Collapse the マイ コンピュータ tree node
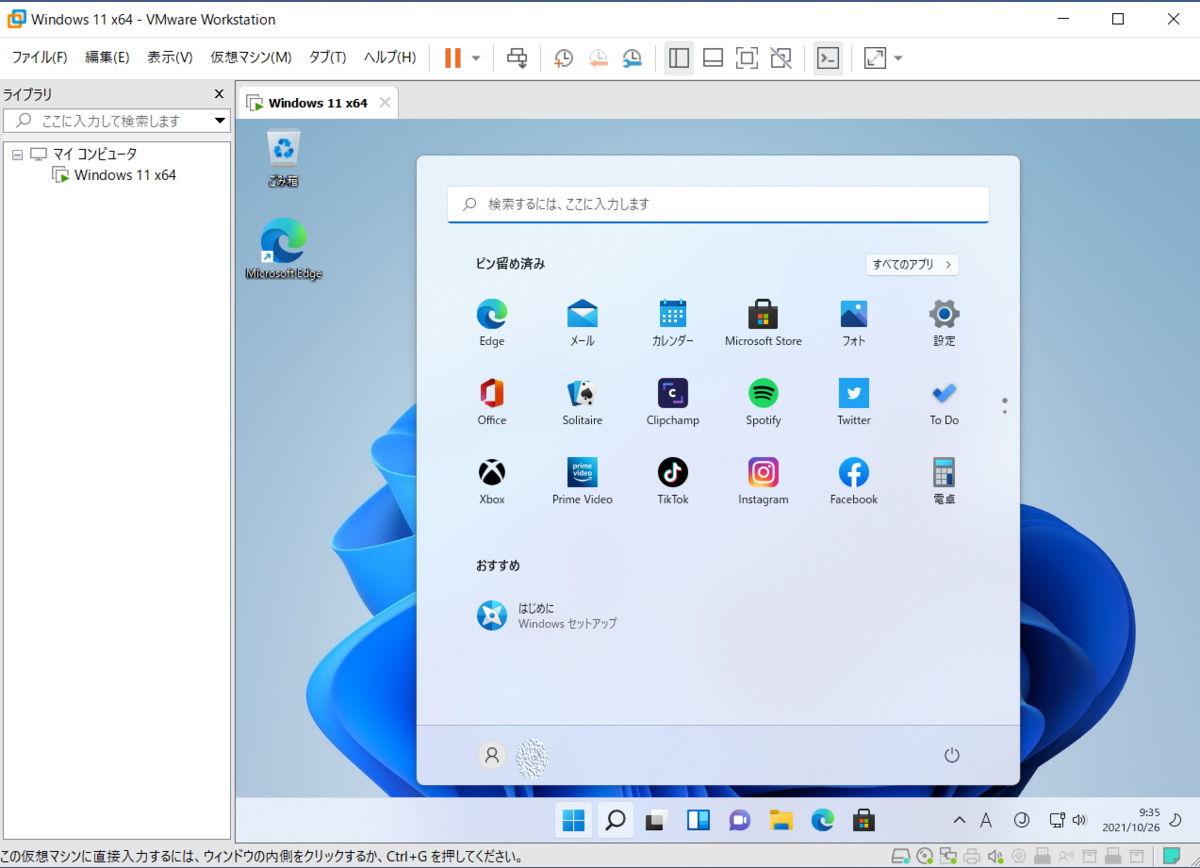This screenshot has width=1200, height=868. tap(17, 155)
